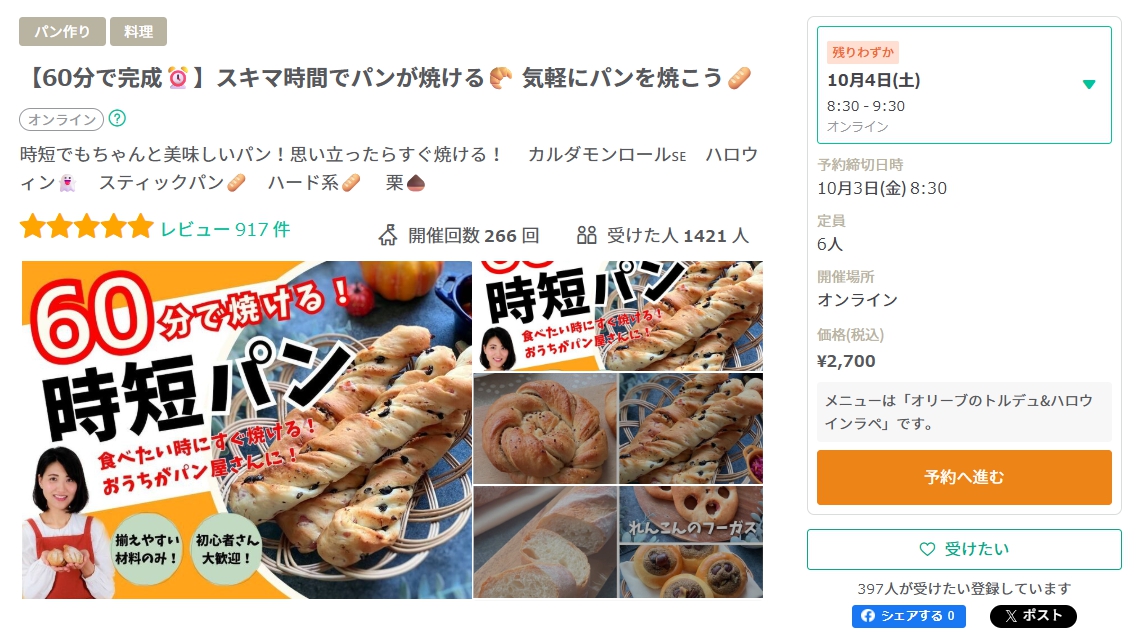Open the main 60分で焼ける時短パン image
1142x632 pixels.
pos(247,430)
